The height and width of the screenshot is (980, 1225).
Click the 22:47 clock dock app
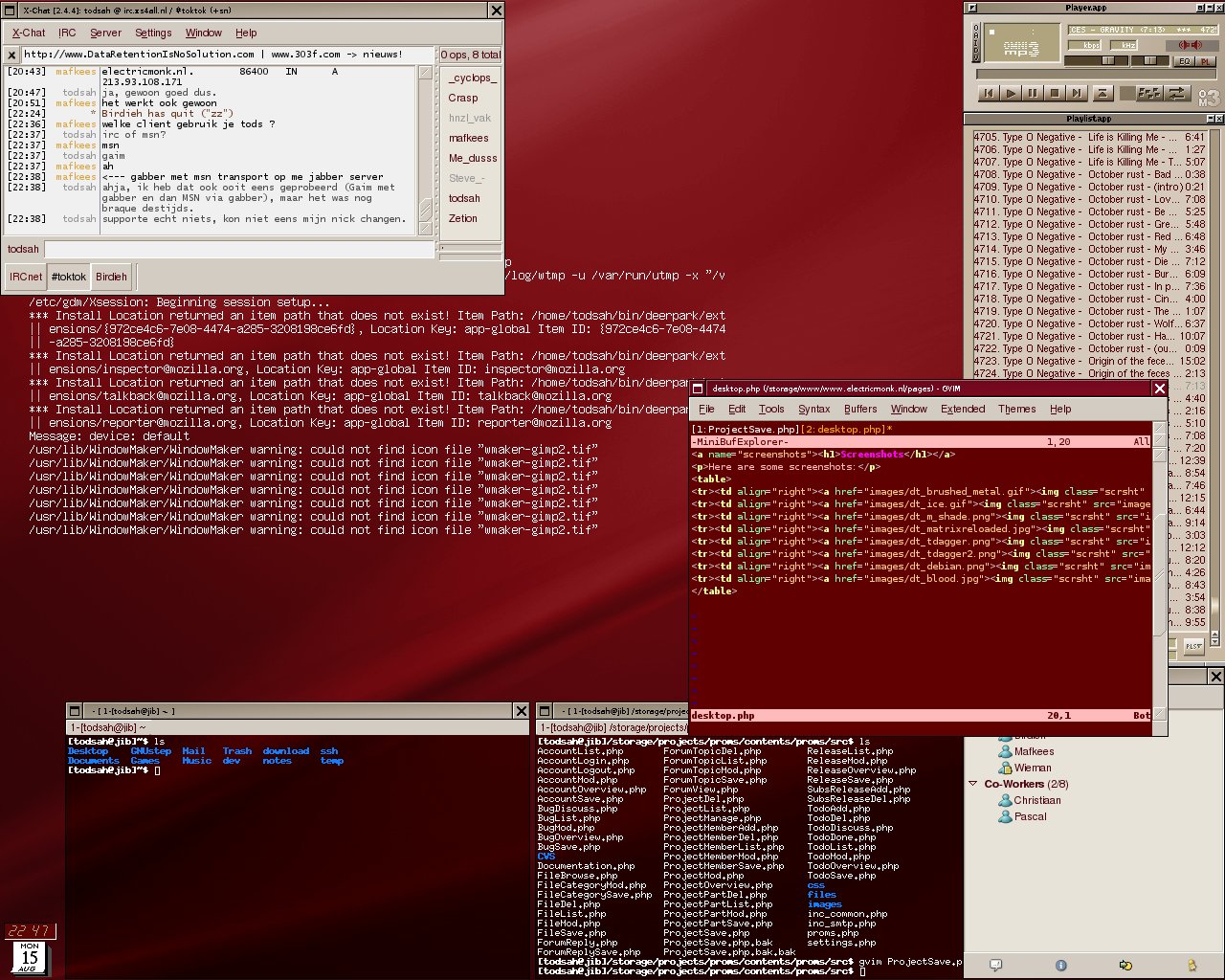[x=30, y=930]
